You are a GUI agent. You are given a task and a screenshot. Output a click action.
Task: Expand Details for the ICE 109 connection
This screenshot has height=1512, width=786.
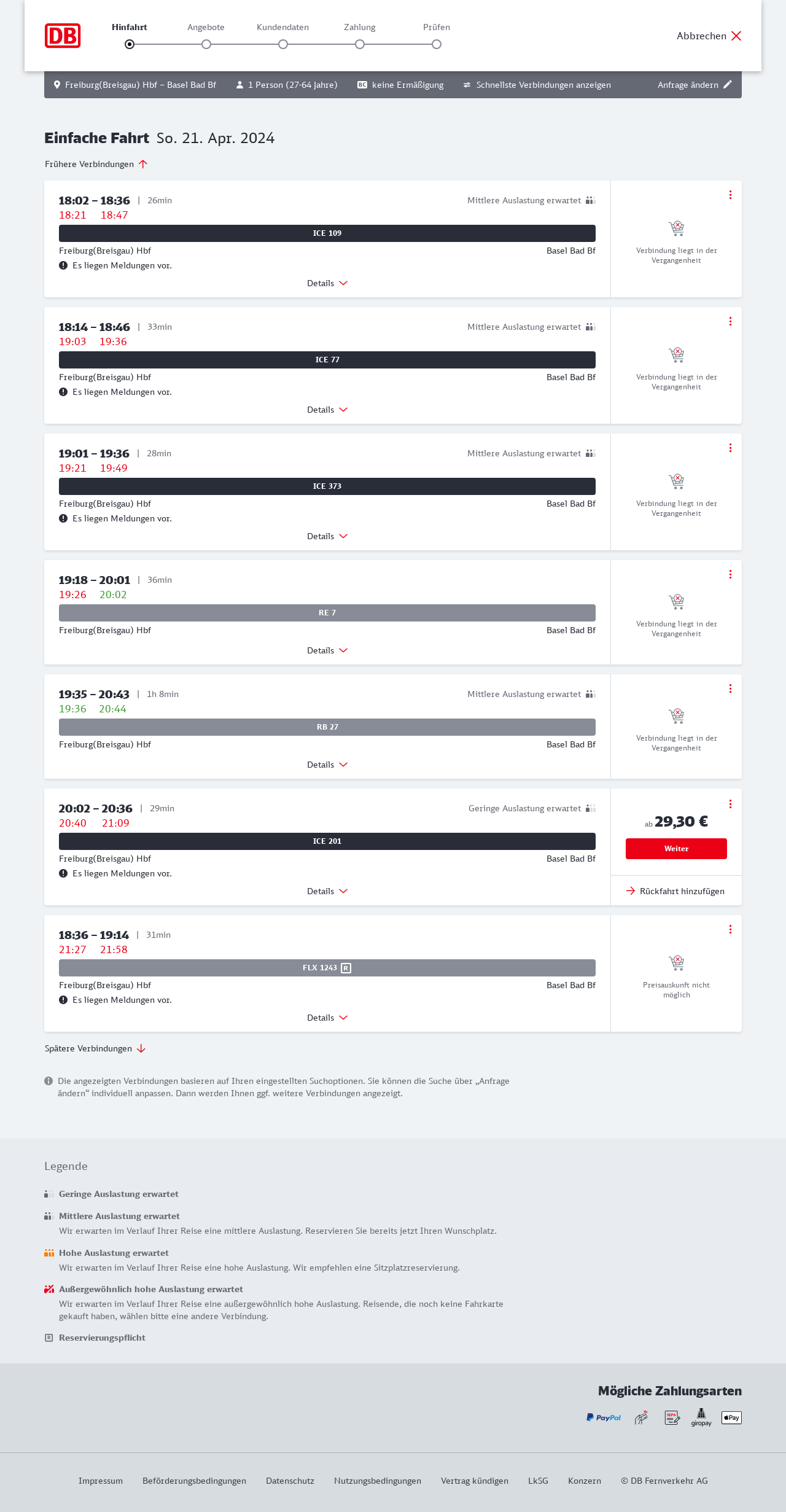click(327, 283)
